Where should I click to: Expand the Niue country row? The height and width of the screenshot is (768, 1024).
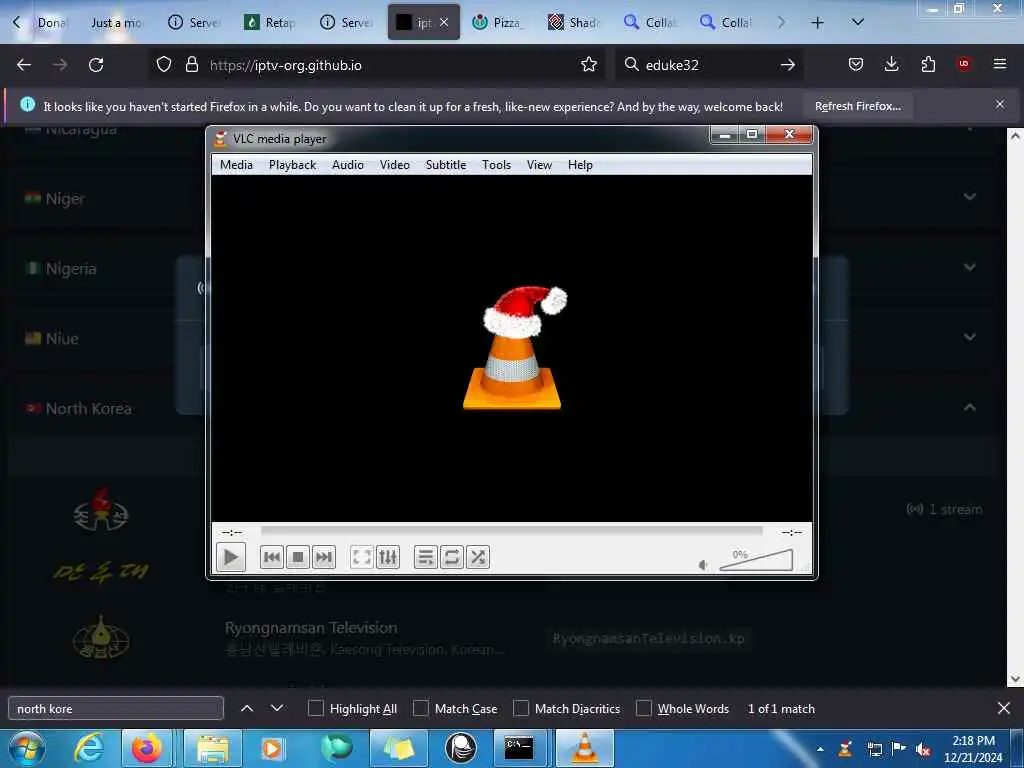point(503,338)
